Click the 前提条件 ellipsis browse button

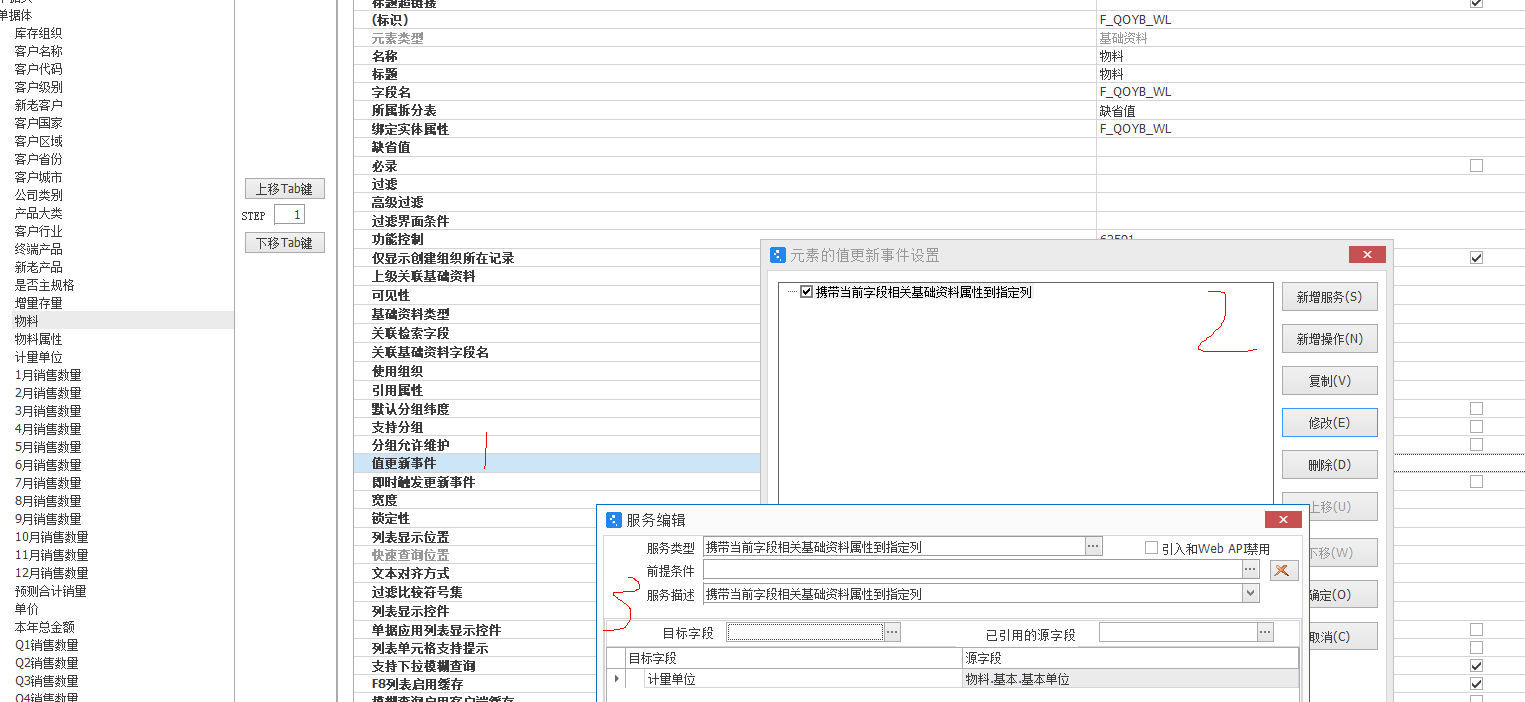click(1250, 569)
